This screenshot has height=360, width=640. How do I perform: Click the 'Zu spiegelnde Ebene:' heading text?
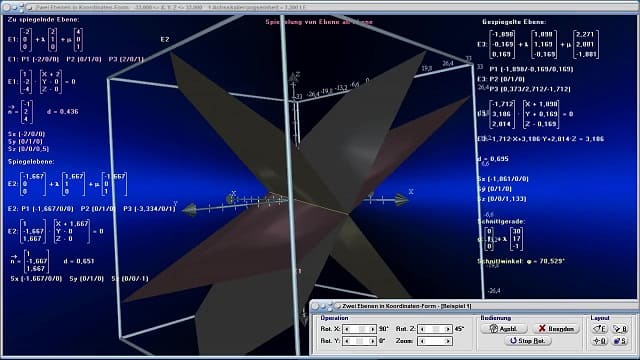(x=44, y=20)
